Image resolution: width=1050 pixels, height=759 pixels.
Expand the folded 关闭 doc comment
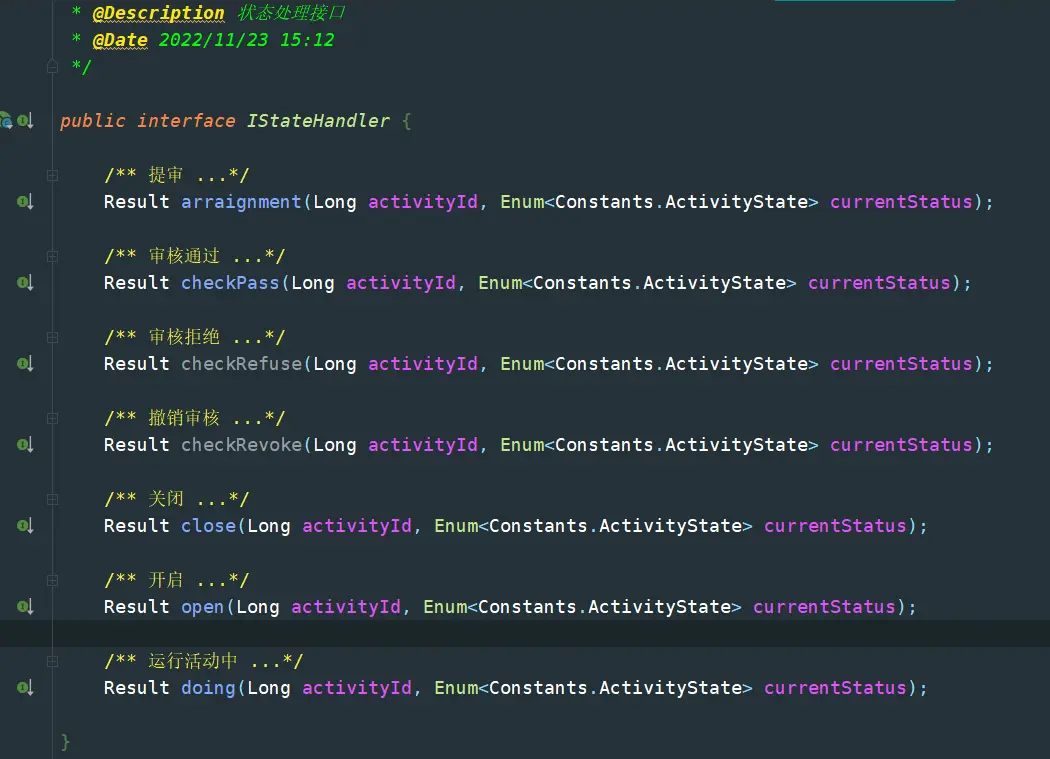point(52,500)
